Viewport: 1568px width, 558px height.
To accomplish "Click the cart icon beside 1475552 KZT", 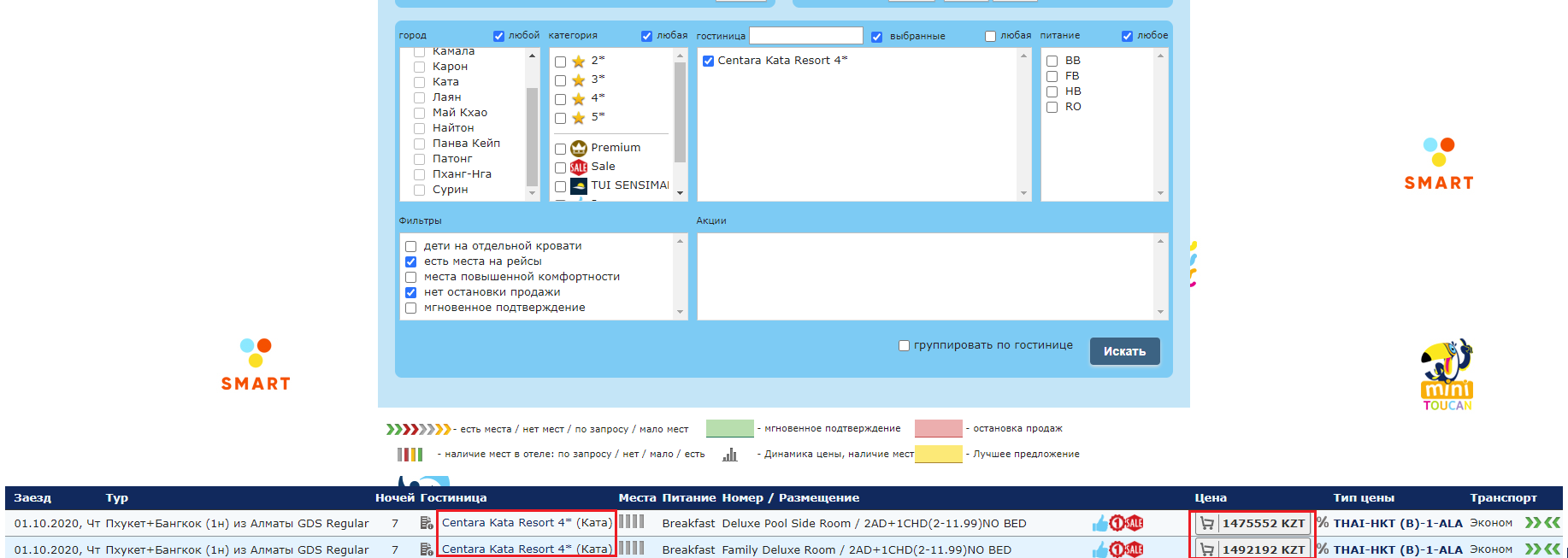I will [1206, 523].
